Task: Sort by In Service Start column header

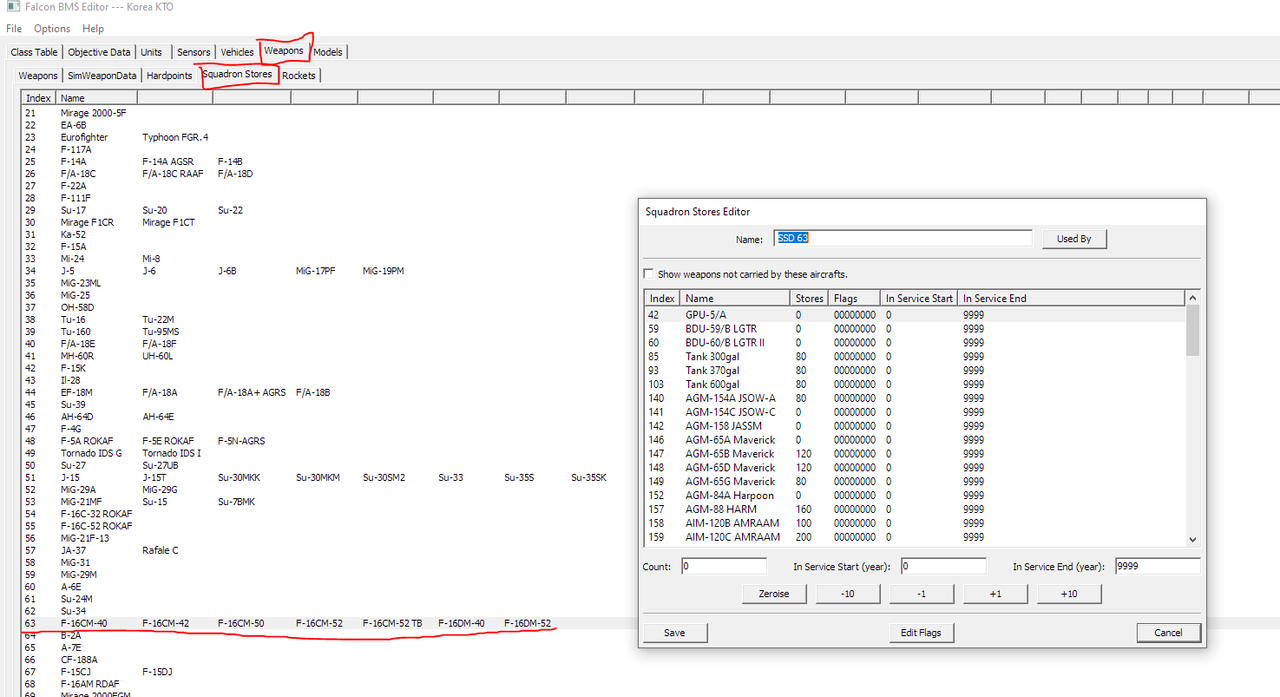Action: point(919,298)
